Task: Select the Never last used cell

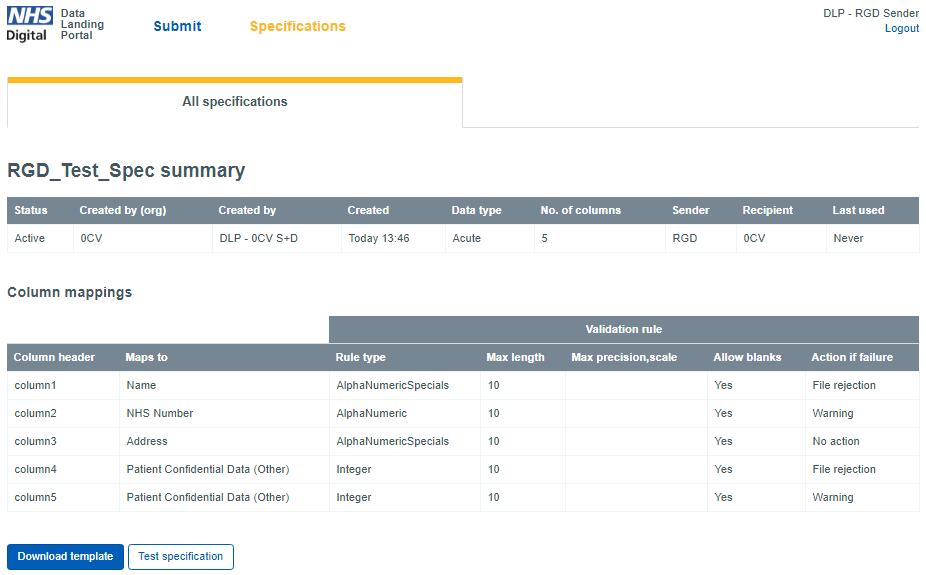Action: pyautogui.click(x=872, y=239)
